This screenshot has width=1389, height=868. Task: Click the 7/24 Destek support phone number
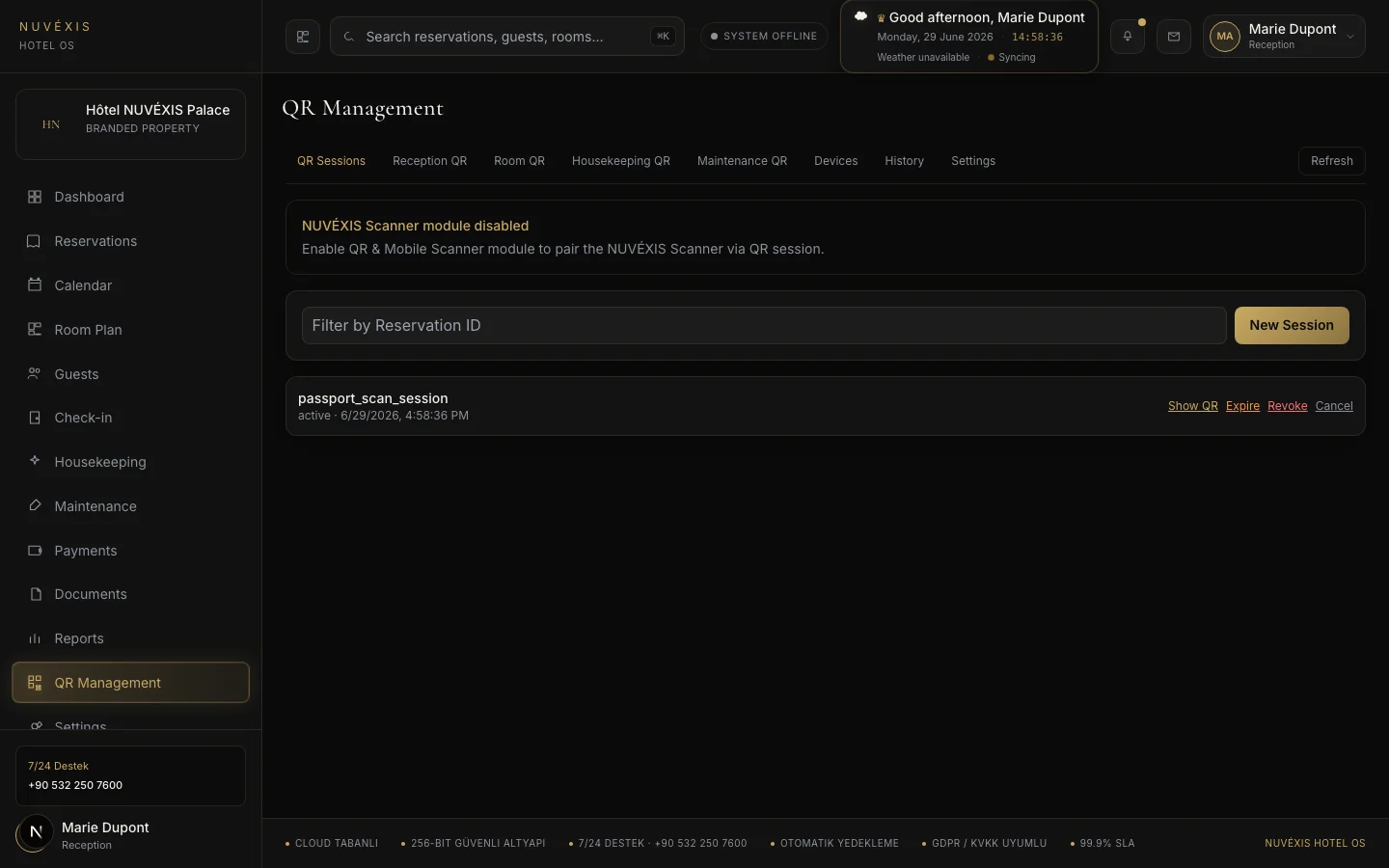(x=75, y=785)
